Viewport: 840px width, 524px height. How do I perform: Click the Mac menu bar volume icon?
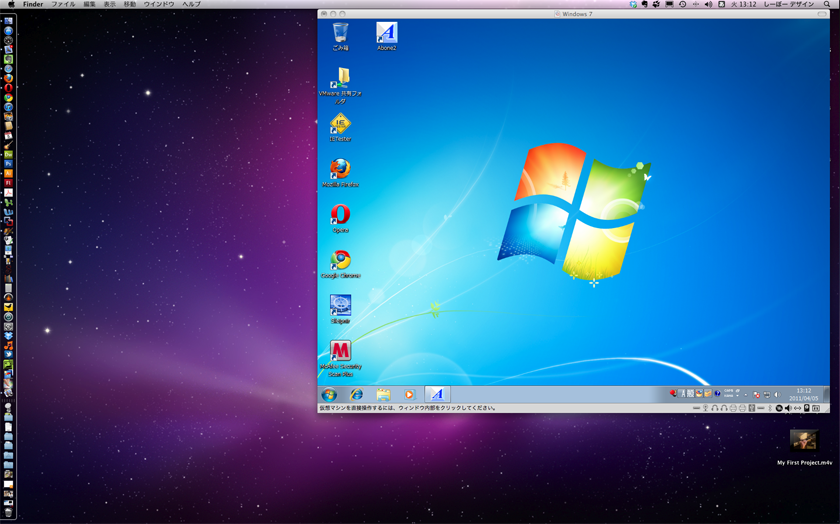(x=708, y=4)
